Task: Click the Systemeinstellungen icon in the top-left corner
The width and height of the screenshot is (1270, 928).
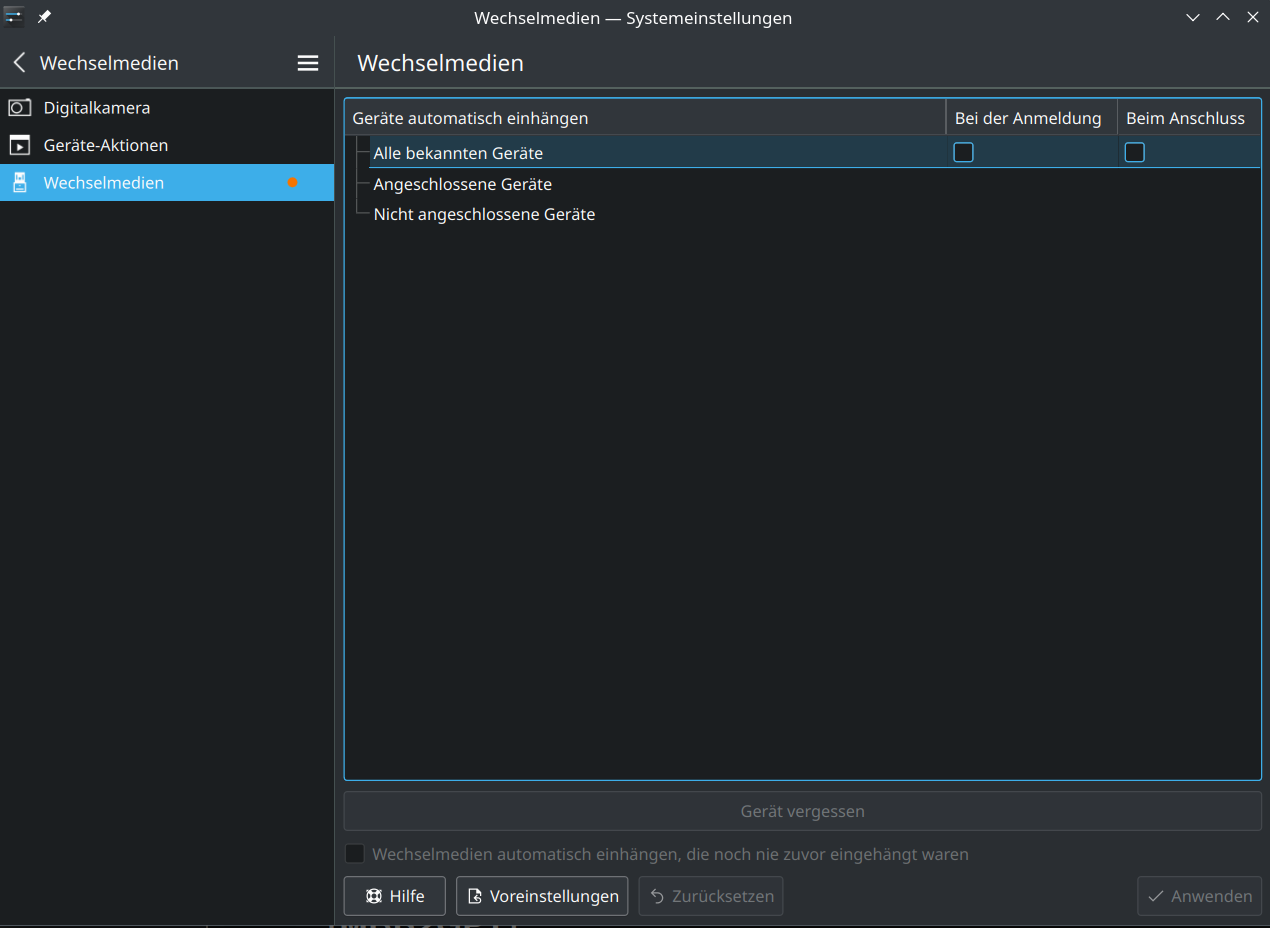Action: click(13, 16)
